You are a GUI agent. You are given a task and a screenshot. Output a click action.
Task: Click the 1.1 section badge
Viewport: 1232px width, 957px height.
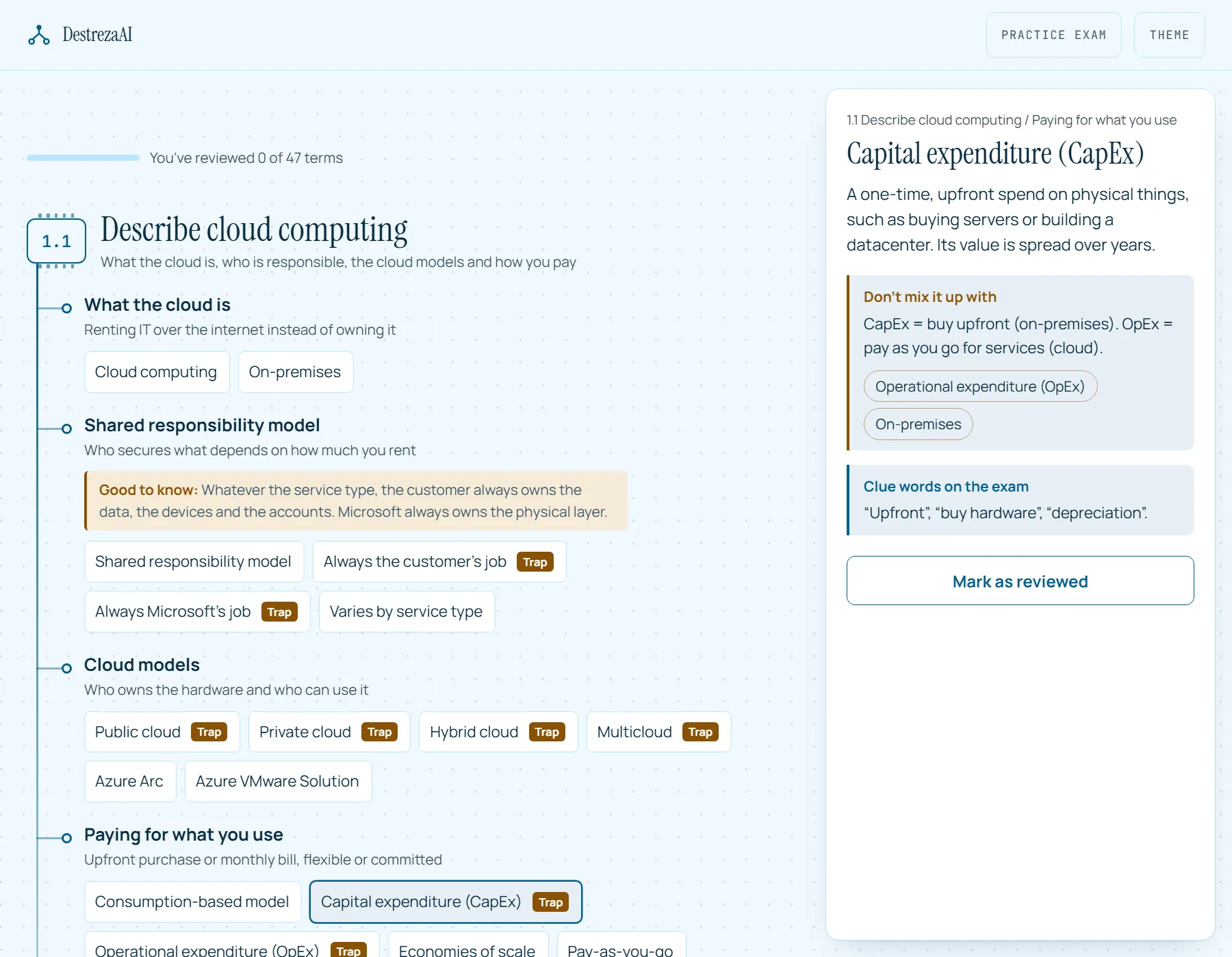coord(56,241)
